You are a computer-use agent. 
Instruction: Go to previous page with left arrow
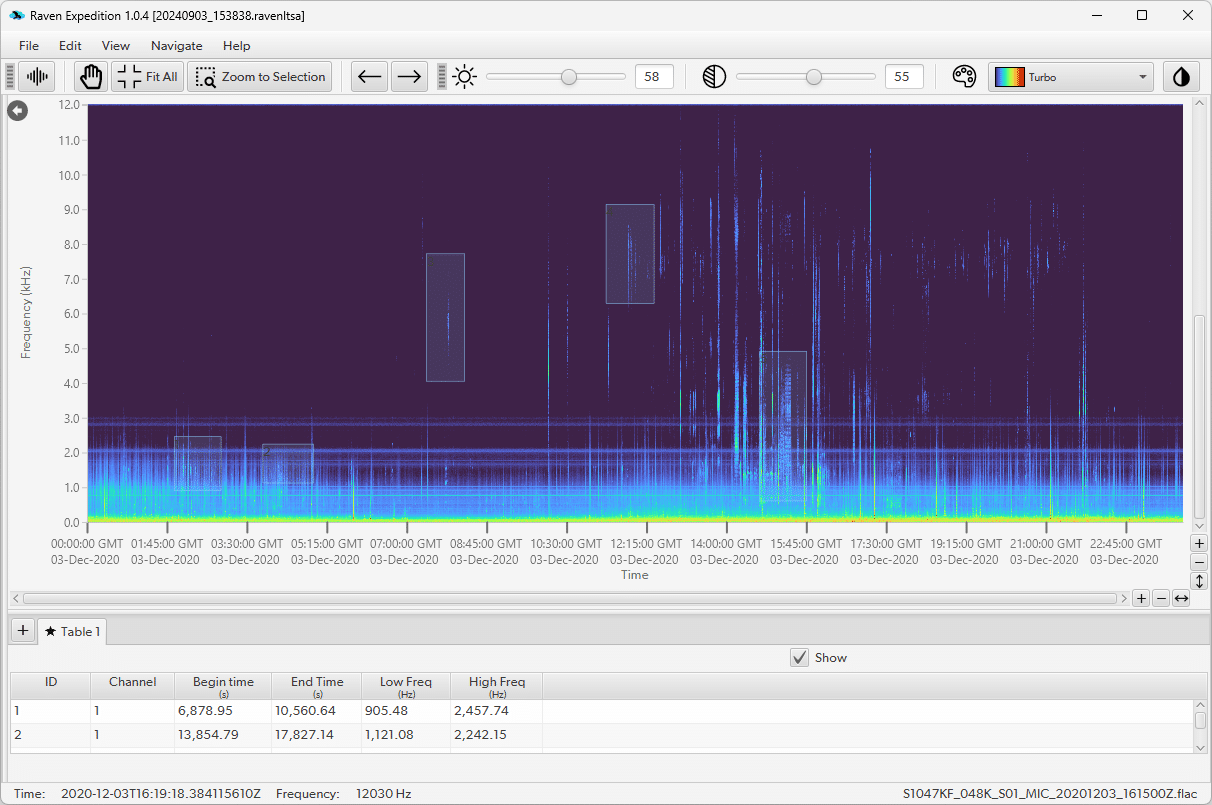pyautogui.click(x=370, y=77)
